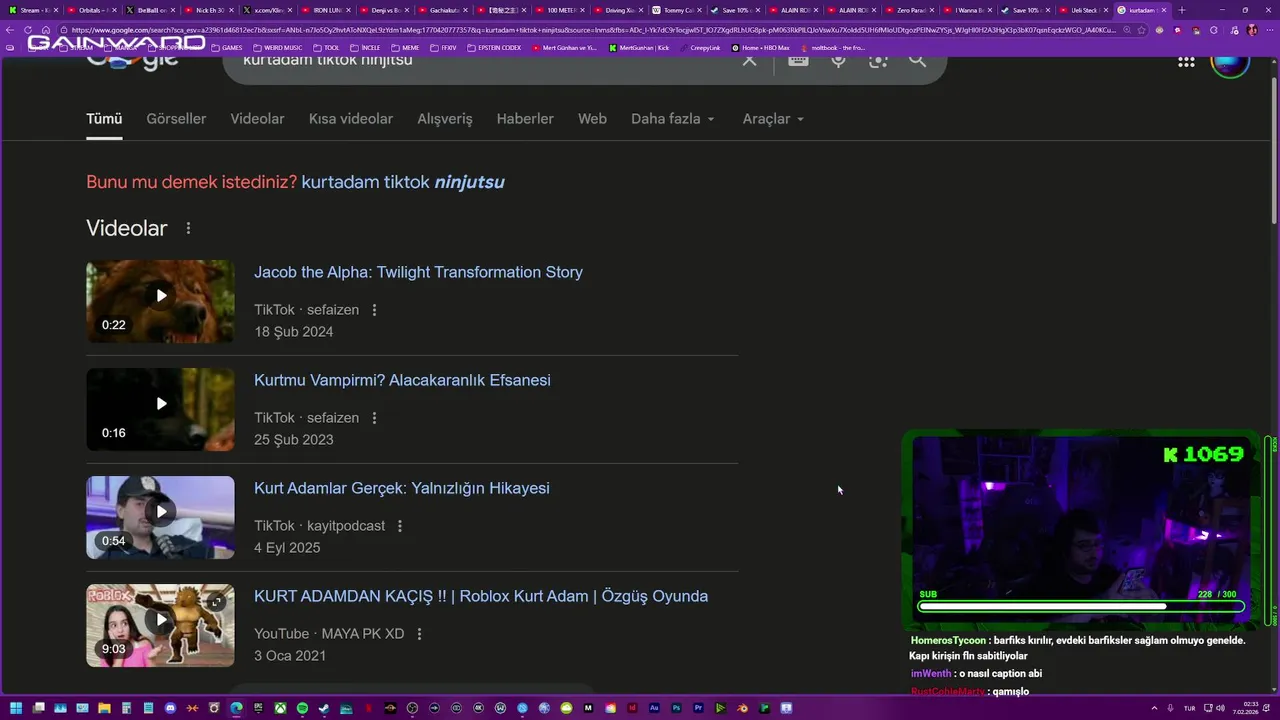Click the date 4 Eyl 2025

pyautogui.click(x=287, y=548)
